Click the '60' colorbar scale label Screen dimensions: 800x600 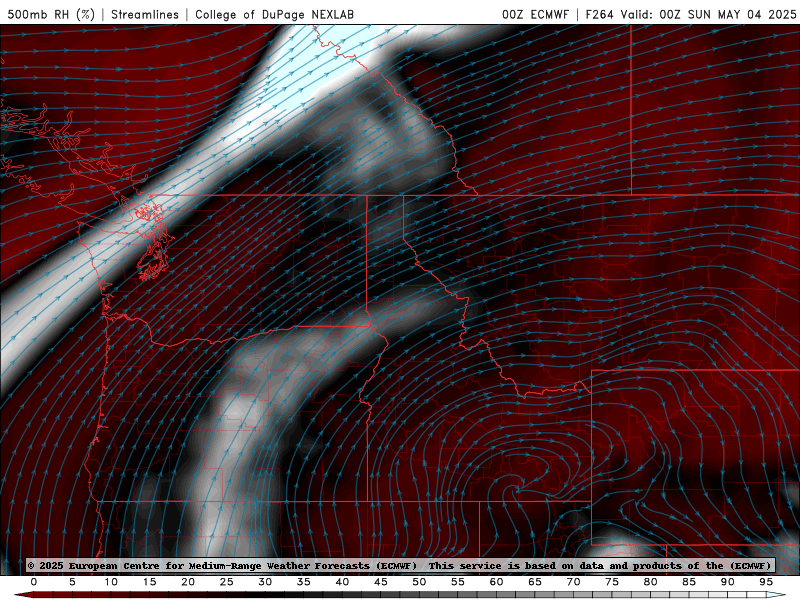(x=496, y=582)
